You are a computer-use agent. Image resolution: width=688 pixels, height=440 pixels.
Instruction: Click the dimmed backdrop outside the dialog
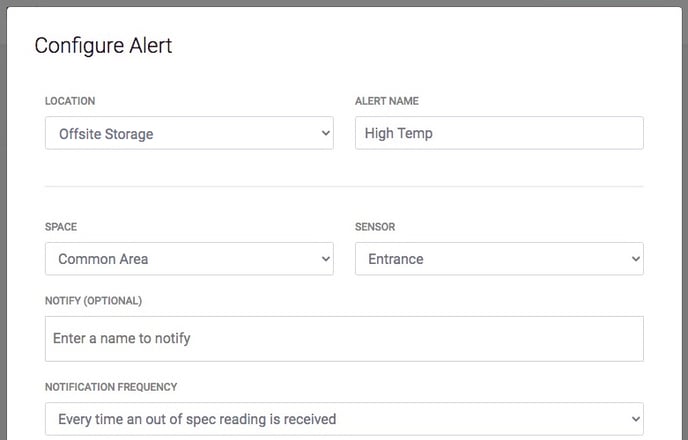(3, 219)
